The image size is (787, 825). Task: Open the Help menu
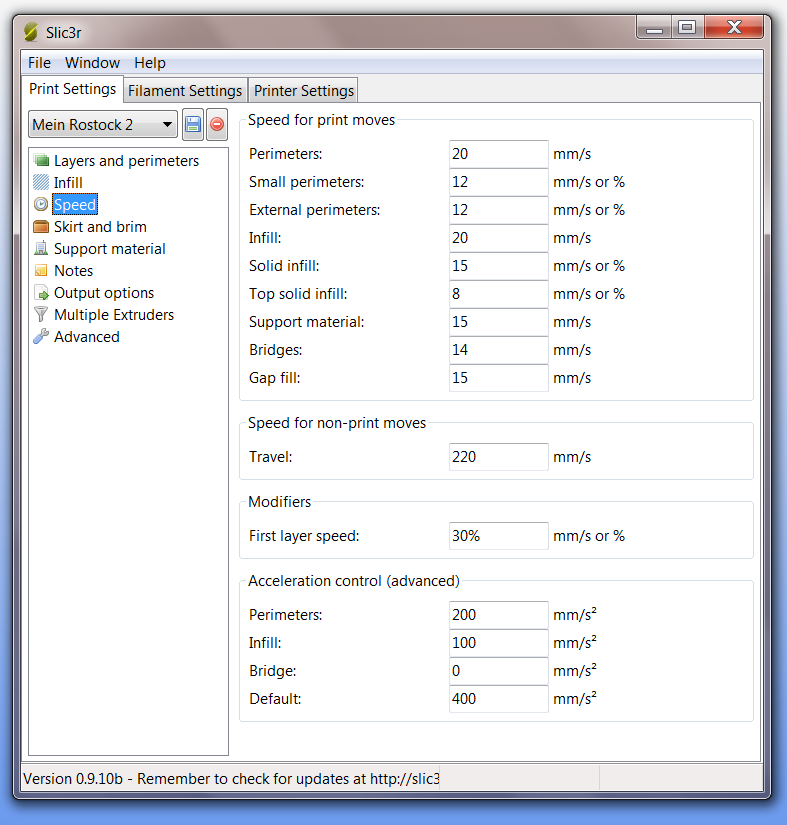tap(150, 63)
